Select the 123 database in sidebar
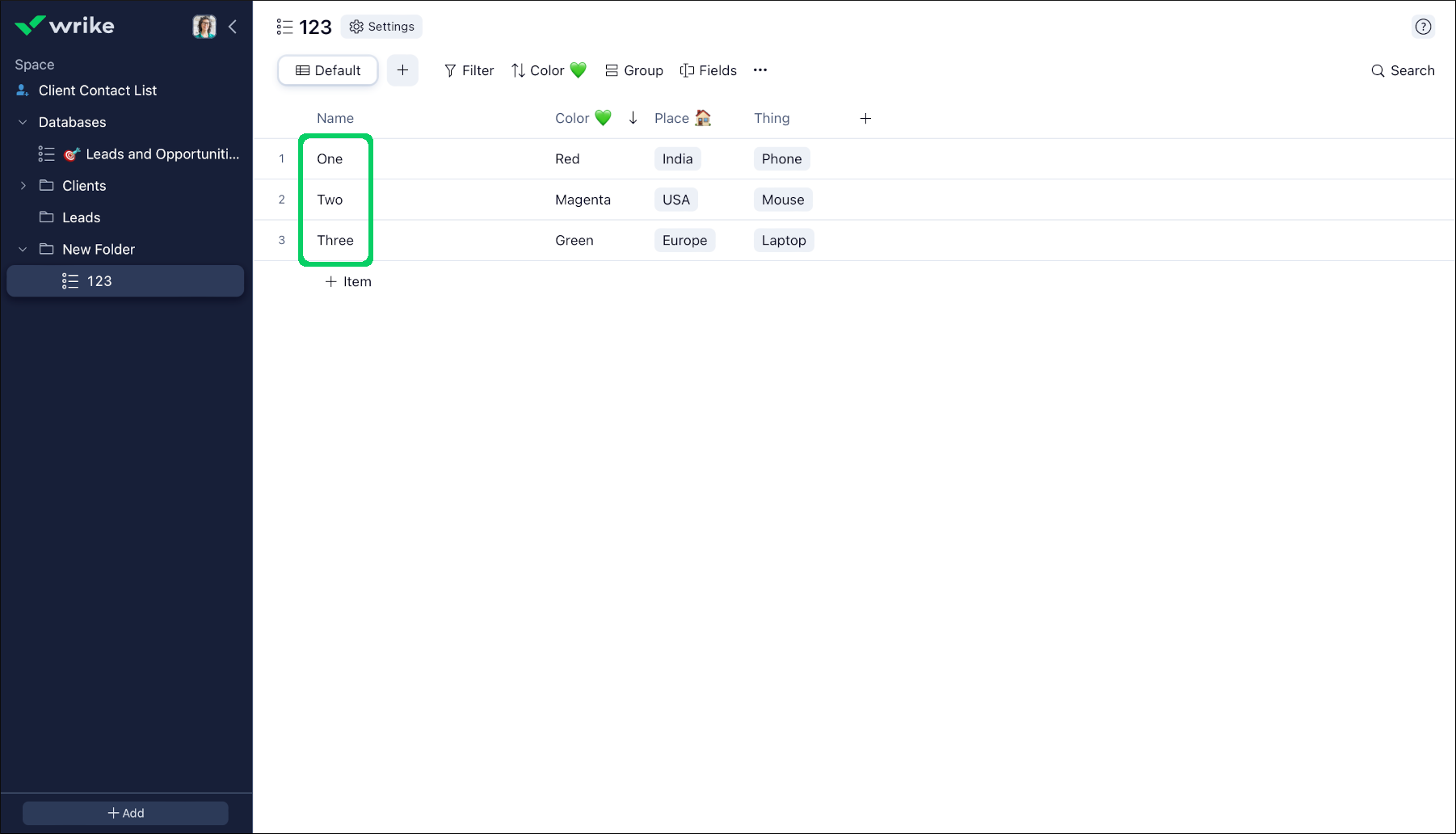Screen dimensions: 1456x834 (x=125, y=281)
